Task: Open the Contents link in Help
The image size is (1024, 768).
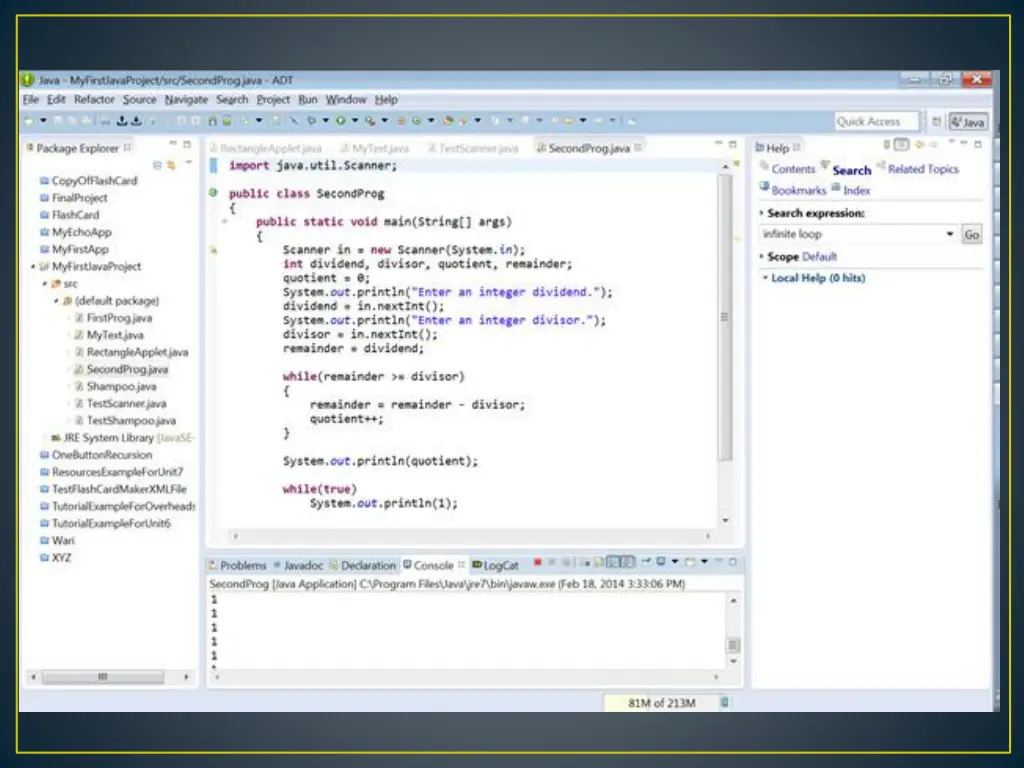Action: [793, 169]
